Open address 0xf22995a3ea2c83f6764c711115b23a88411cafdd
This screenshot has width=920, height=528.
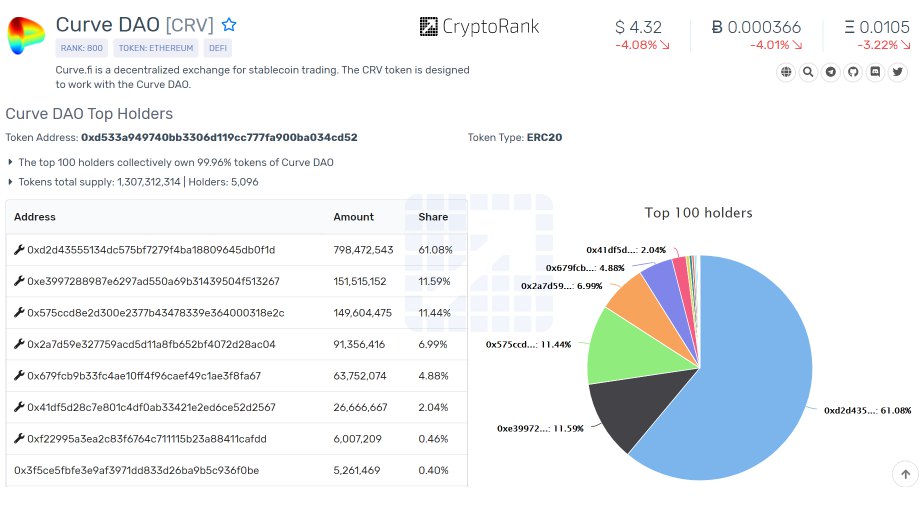147,439
